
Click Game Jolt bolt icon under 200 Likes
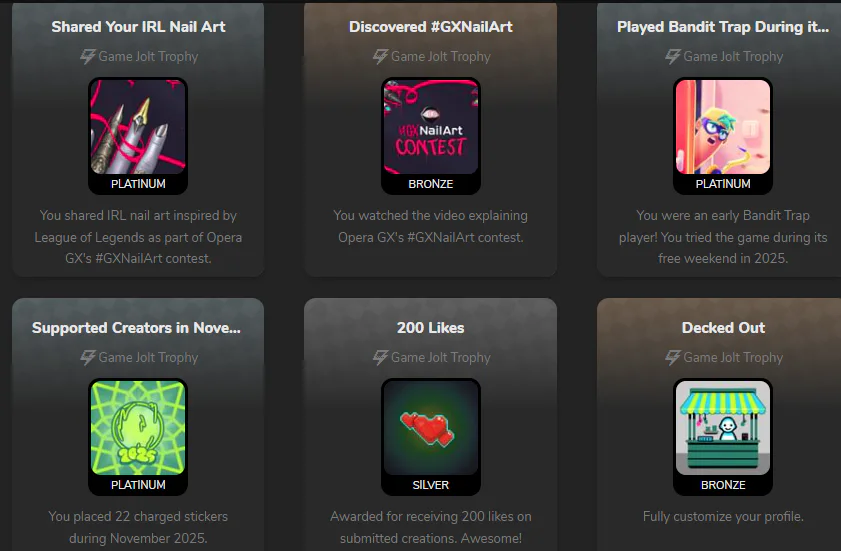[x=380, y=357]
